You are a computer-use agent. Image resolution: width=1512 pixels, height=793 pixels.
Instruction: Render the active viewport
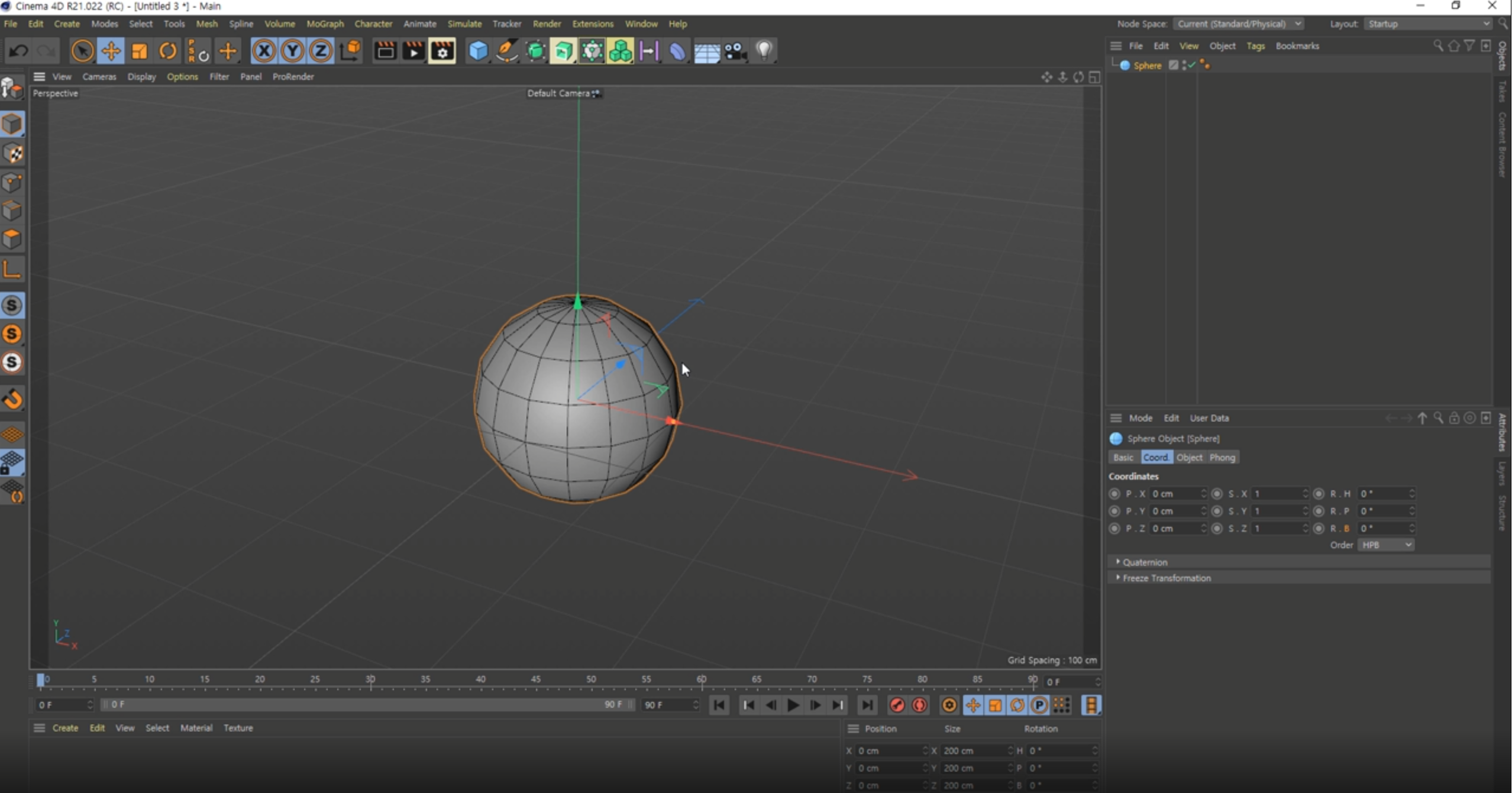[385, 51]
